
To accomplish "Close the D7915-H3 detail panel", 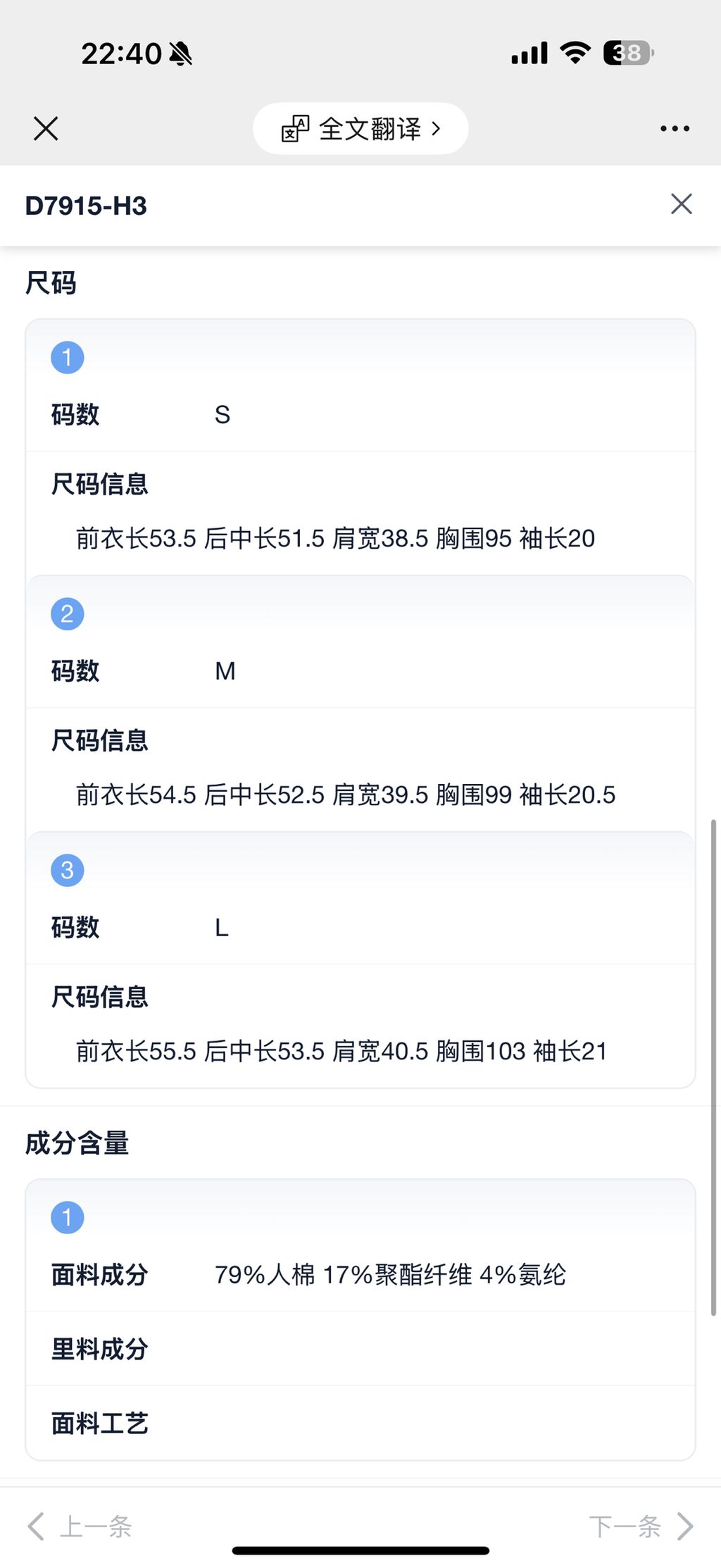I will (680, 204).
